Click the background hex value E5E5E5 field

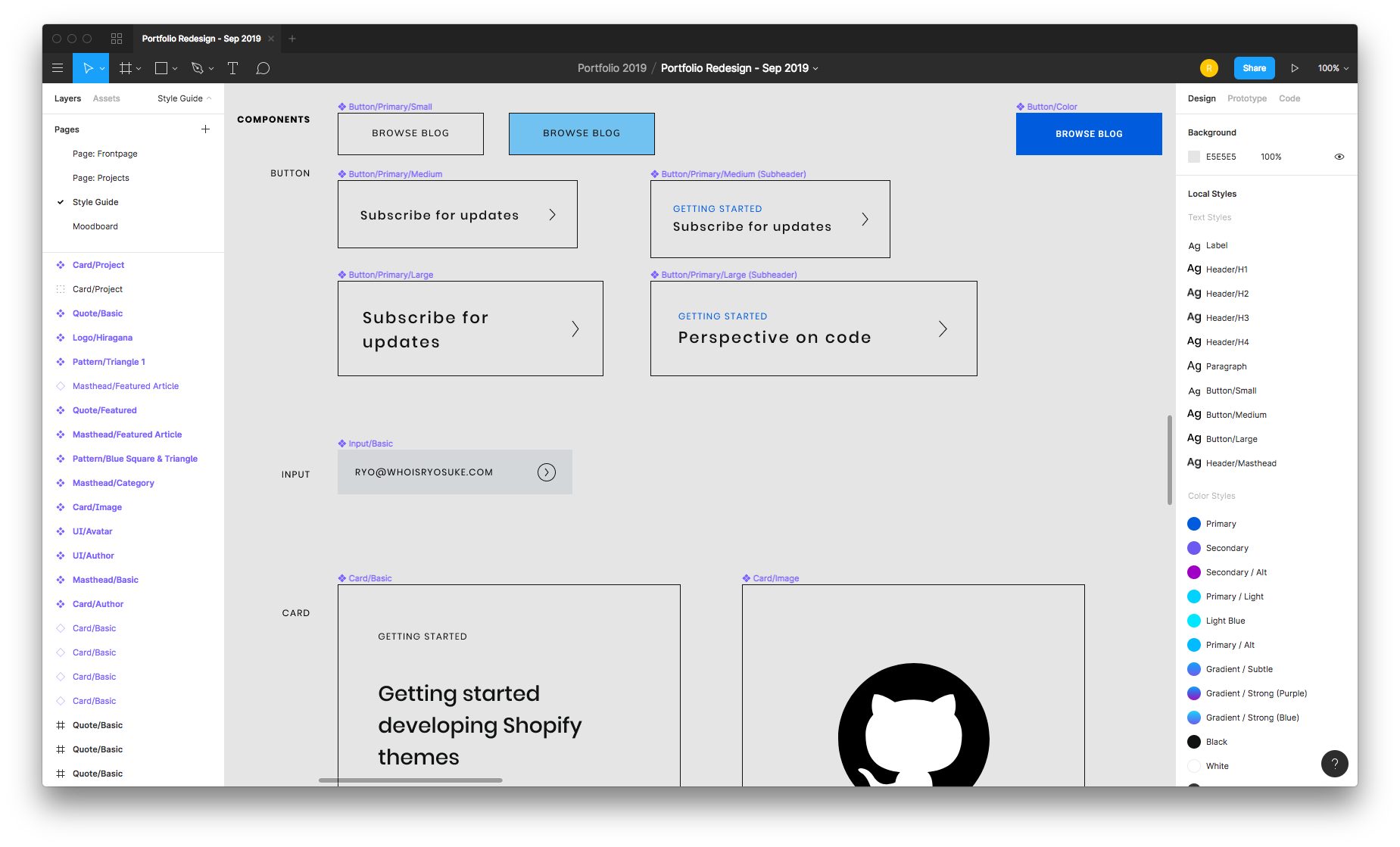[x=1221, y=157]
